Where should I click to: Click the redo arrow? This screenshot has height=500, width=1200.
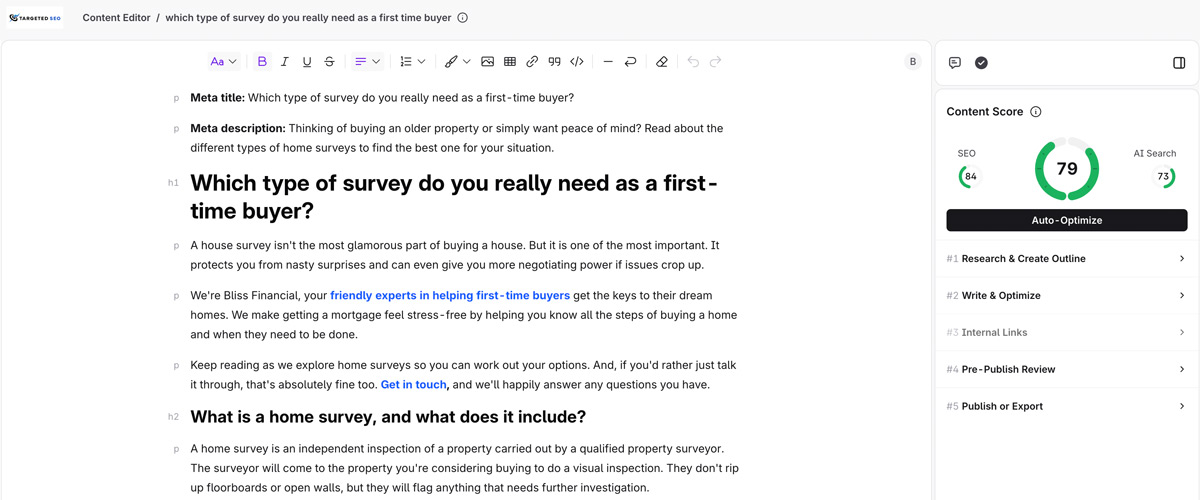(715, 62)
